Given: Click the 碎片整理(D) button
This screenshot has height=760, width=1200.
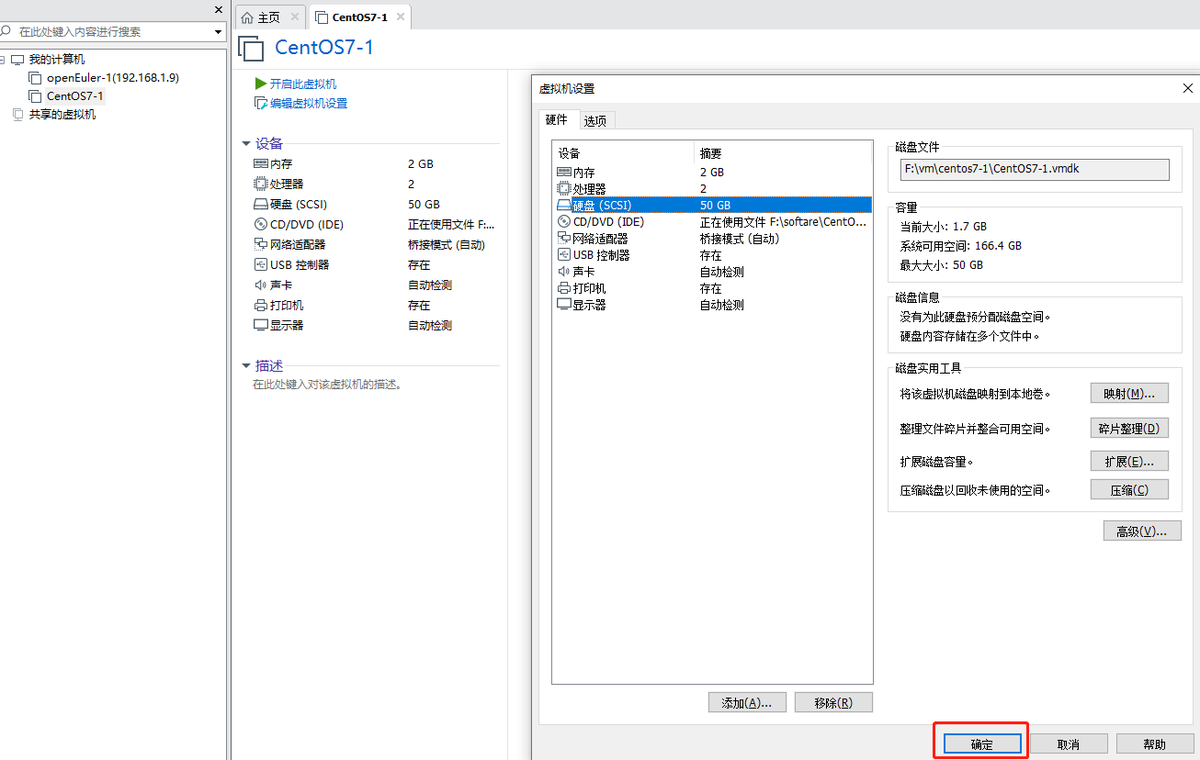Looking at the screenshot, I should point(1129,428).
